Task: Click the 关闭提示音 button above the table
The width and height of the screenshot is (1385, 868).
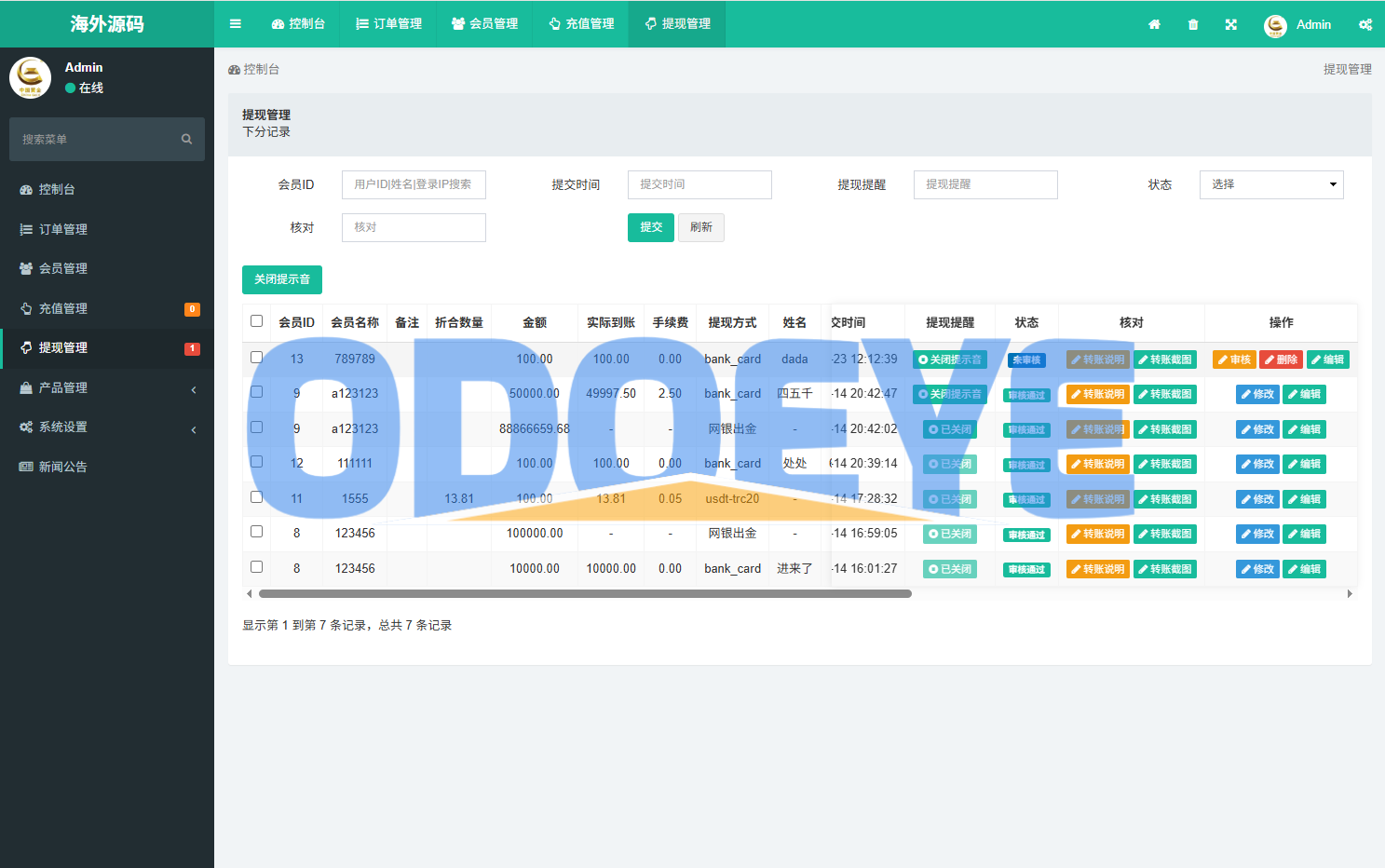Action: 281,279
